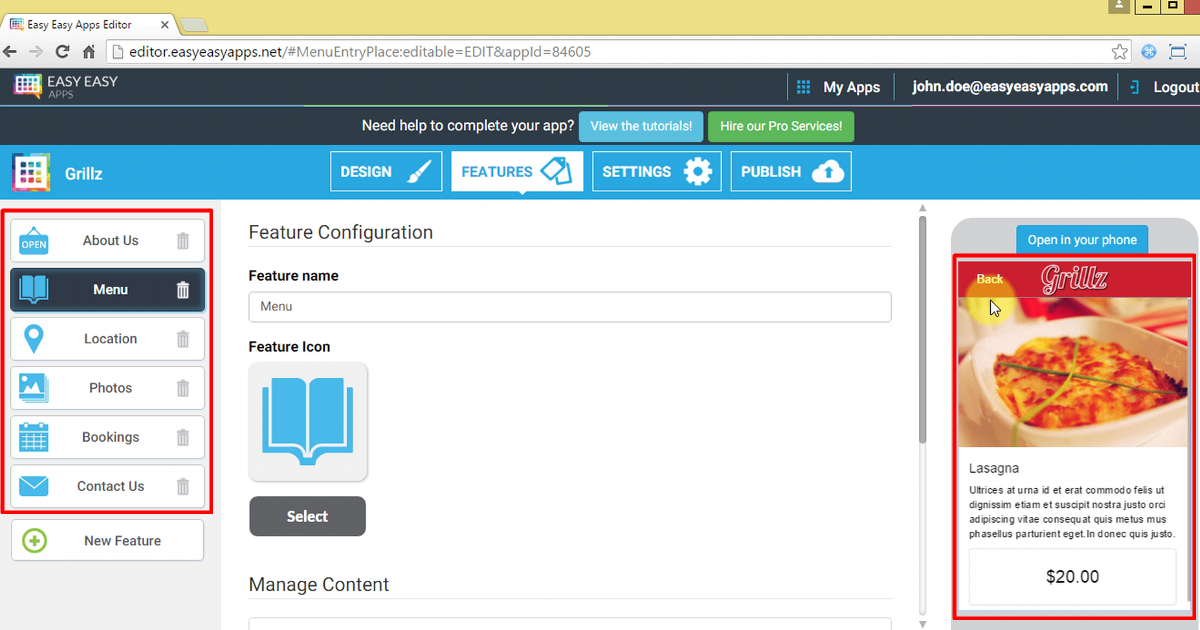Click the Open in your phone link

1082,240
